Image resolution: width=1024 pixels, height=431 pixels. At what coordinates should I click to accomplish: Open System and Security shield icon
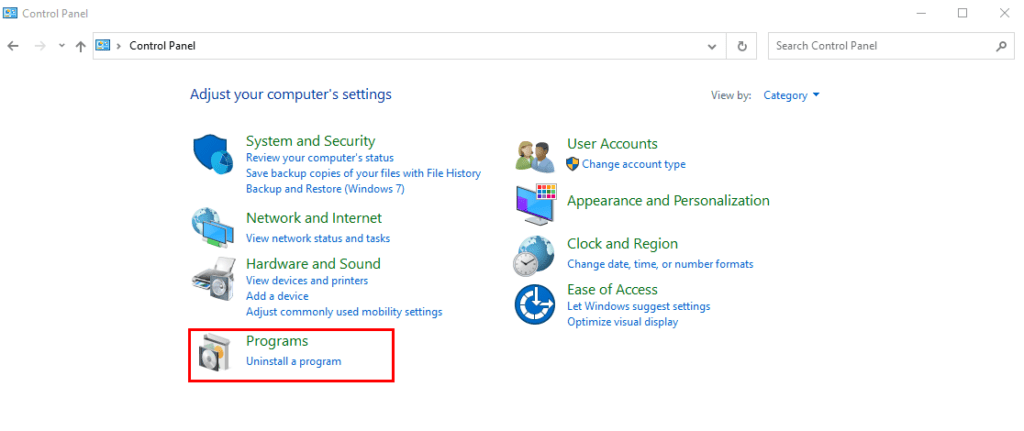(213, 155)
